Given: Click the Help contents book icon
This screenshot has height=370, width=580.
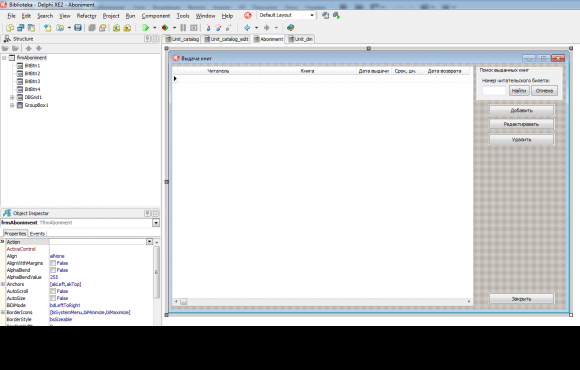Looking at the screenshot, I should tap(291, 28).
